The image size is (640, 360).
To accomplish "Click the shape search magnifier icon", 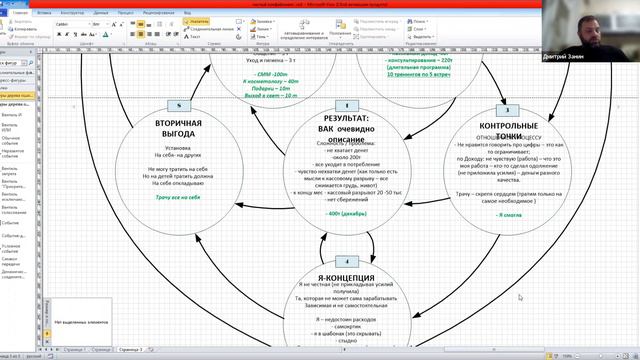I will click(31, 63).
